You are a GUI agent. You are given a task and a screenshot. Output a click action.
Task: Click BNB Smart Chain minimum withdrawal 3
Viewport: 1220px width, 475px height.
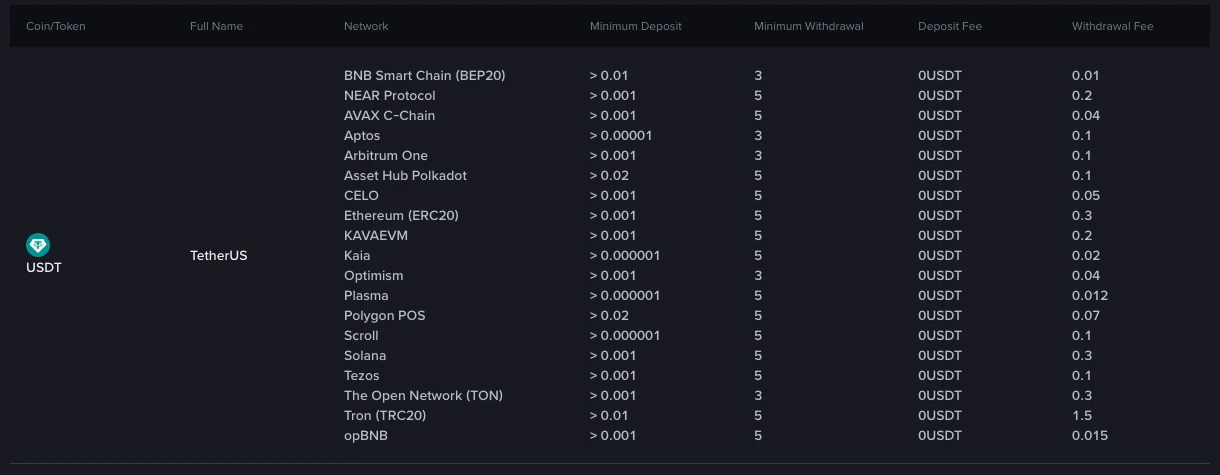click(x=758, y=76)
